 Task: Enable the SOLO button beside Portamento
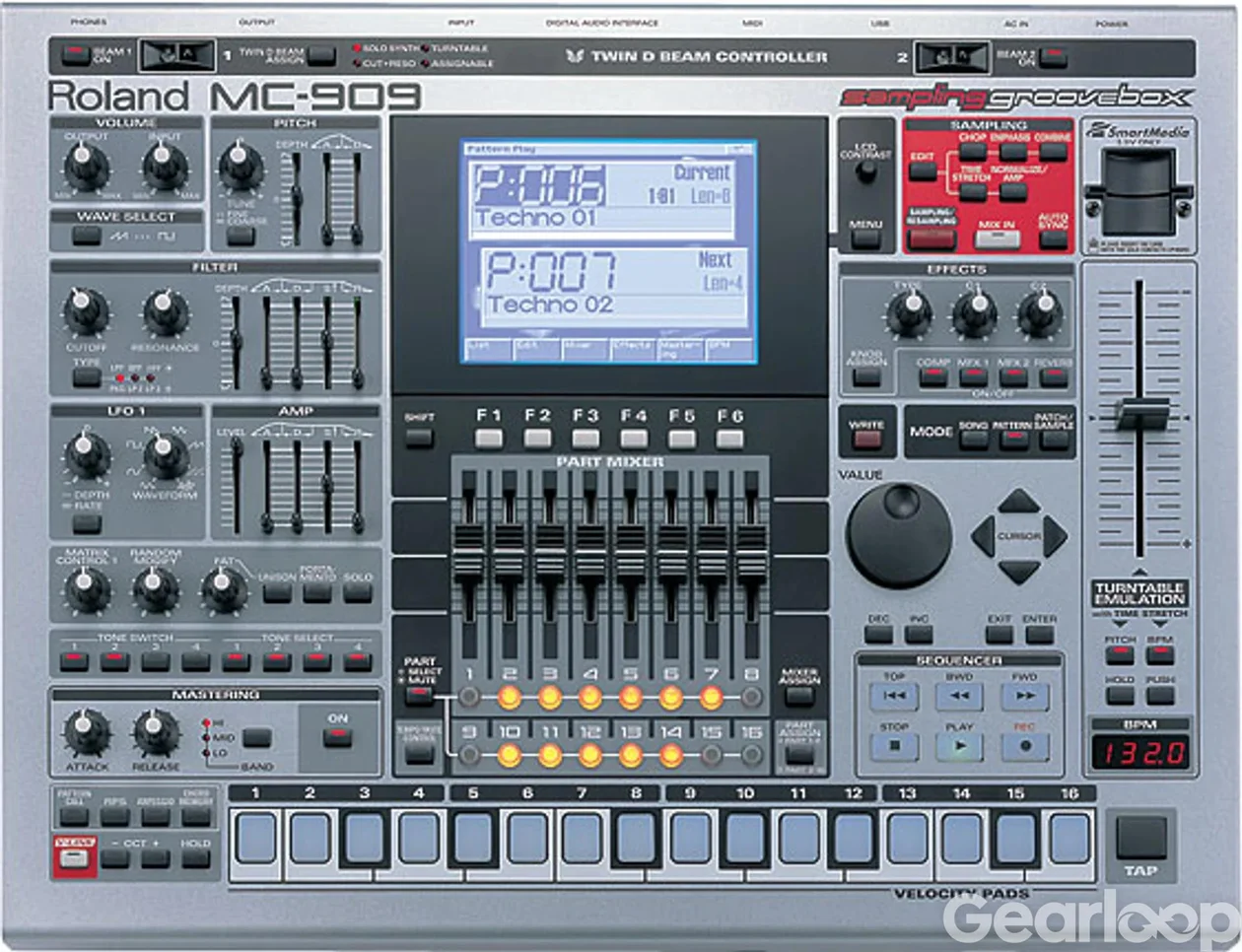pyautogui.click(x=358, y=593)
